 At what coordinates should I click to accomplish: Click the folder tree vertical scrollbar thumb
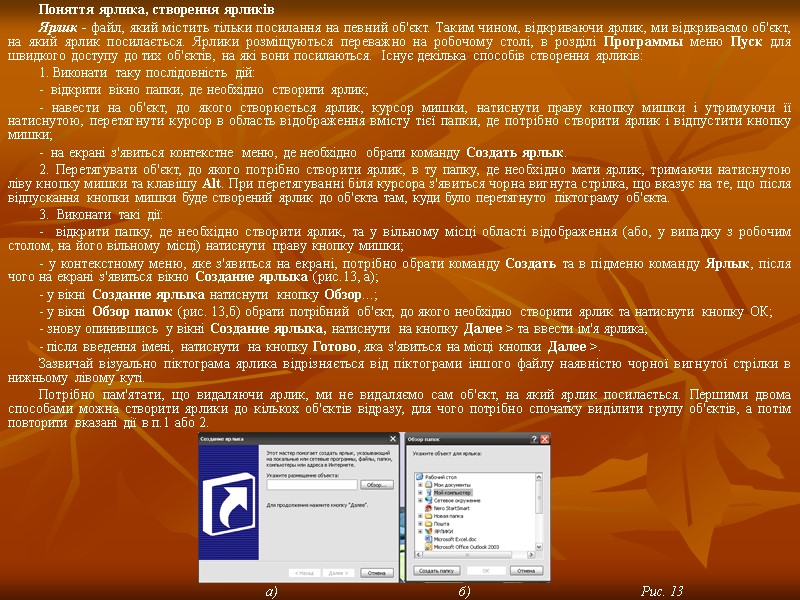pyautogui.click(x=539, y=497)
